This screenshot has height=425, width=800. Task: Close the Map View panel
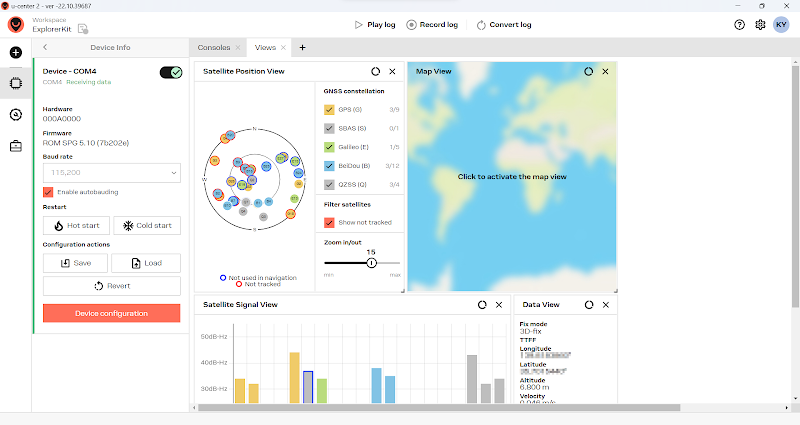pyautogui.click(x=605, y=71)
